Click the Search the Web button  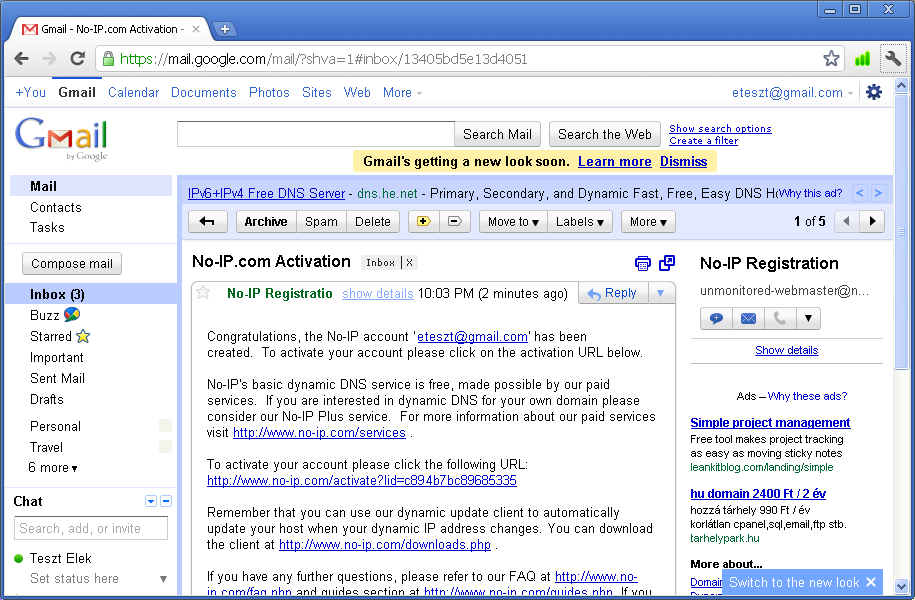(x=605, y=134)
